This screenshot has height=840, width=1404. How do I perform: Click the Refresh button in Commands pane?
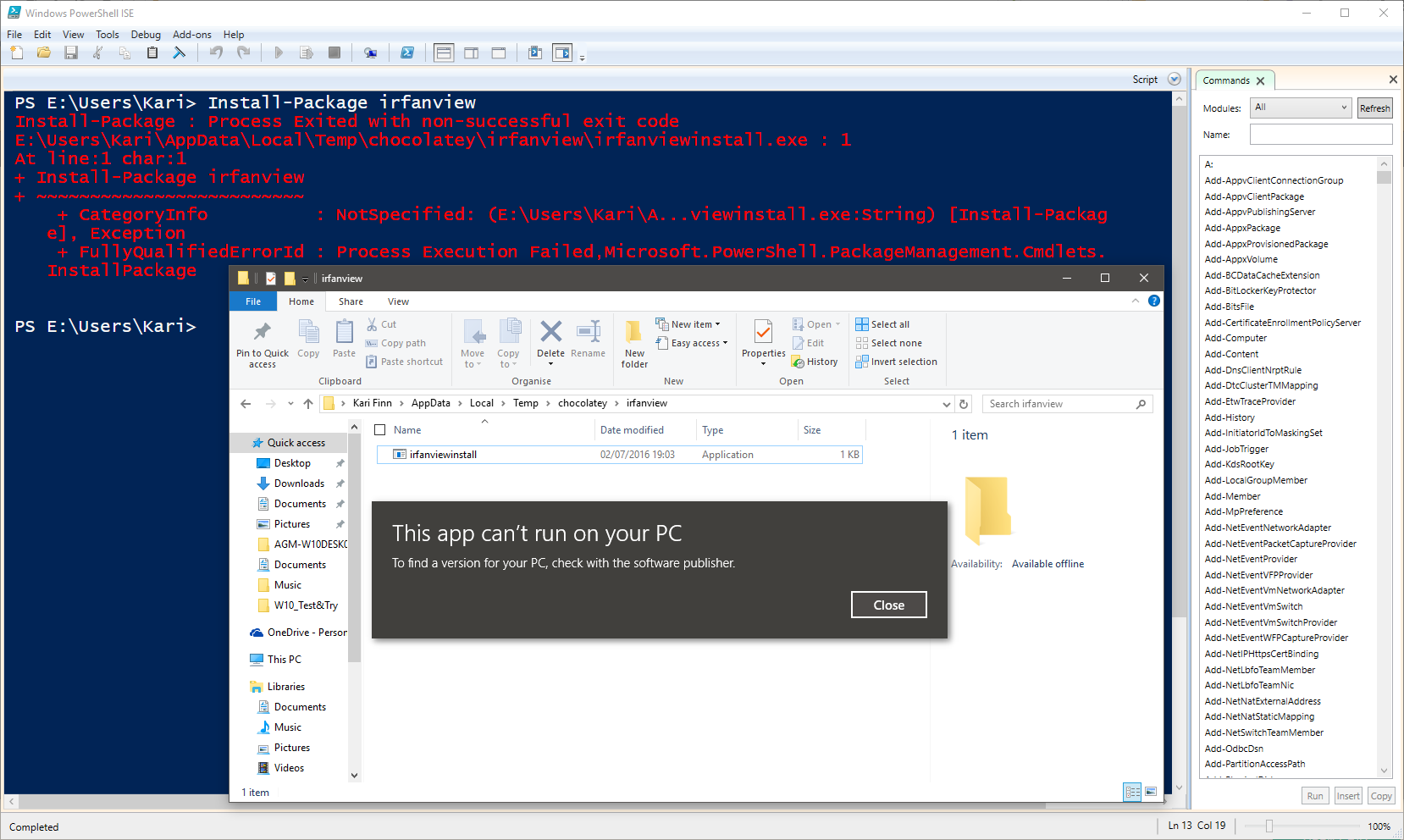click(x=1374, y=108)
